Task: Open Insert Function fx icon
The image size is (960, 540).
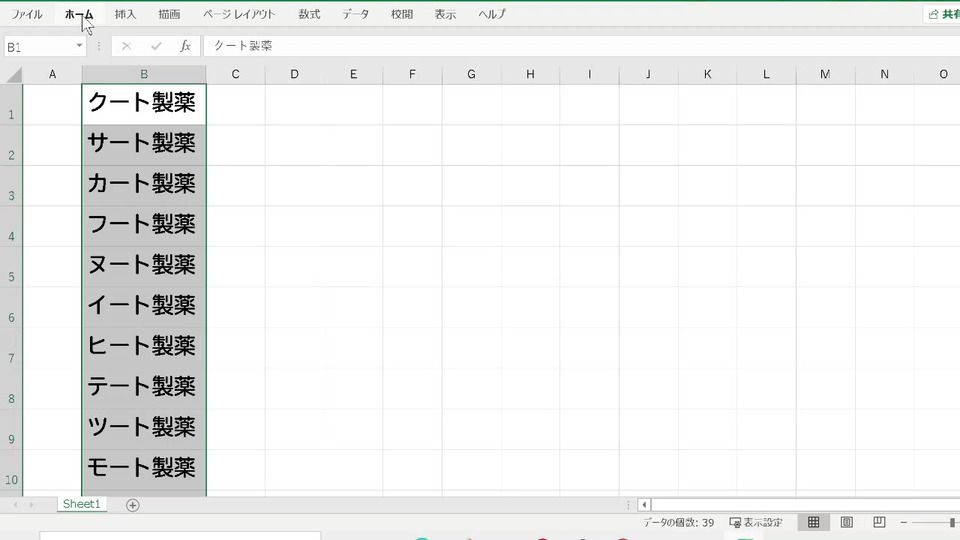Action: pos(186,46)
